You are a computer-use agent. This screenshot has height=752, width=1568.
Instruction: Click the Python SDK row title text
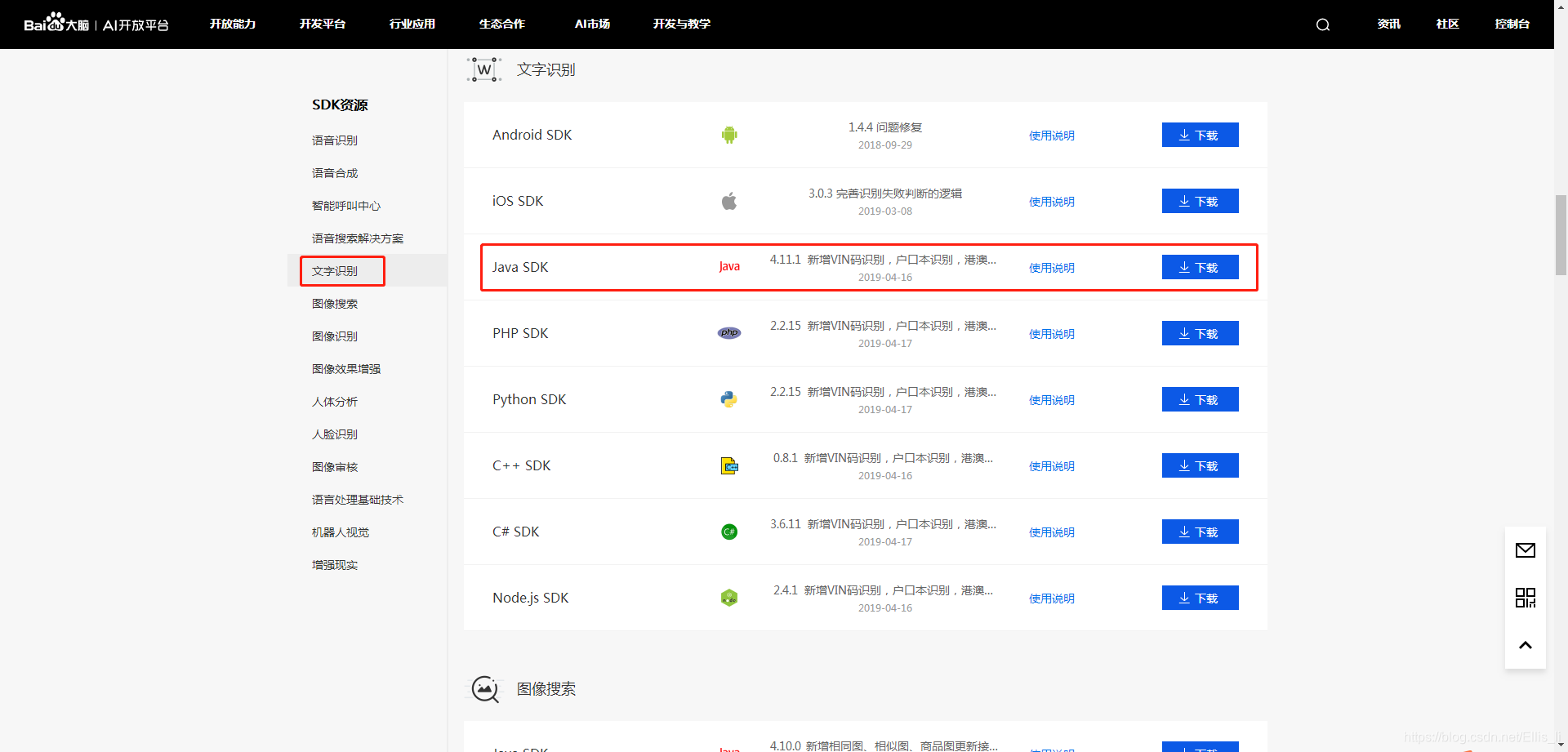(x=529, y=399)
